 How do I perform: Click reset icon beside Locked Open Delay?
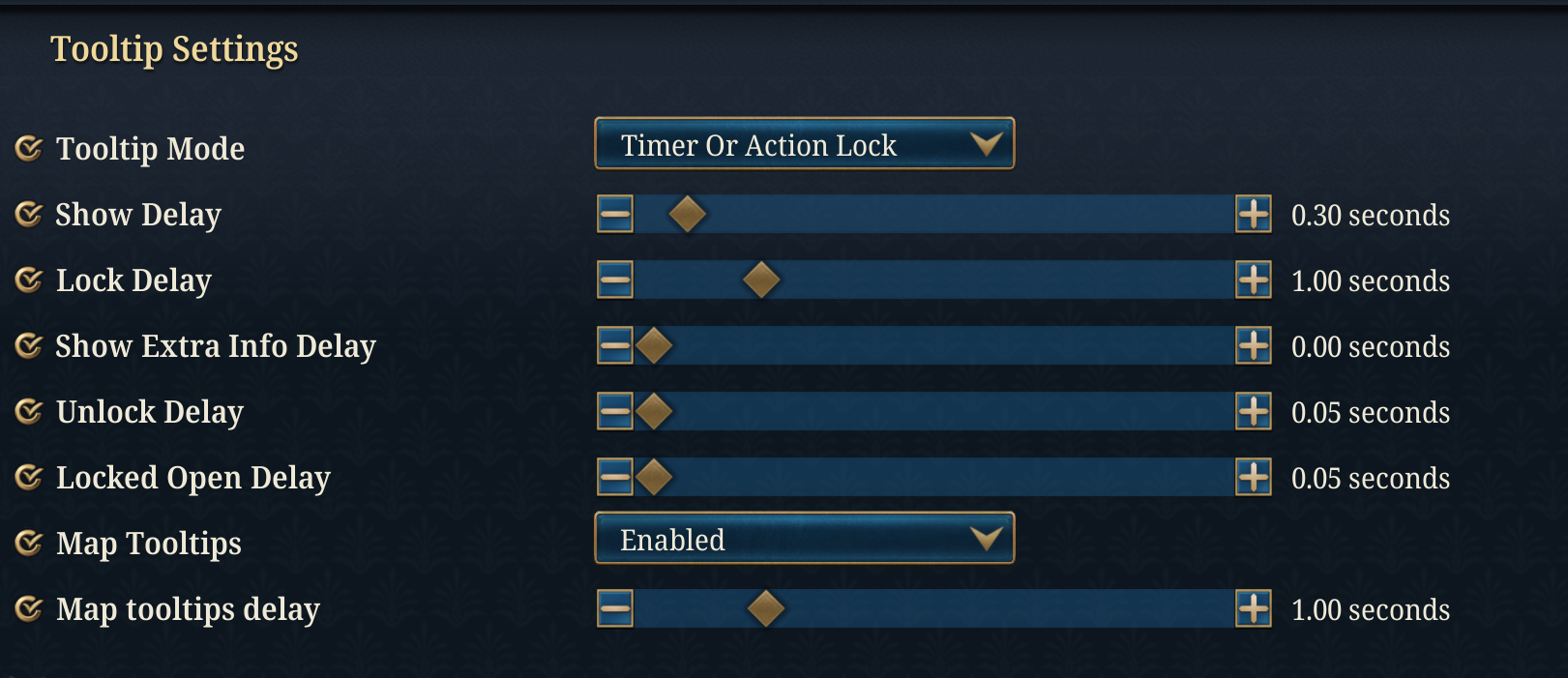click(29, 477)
